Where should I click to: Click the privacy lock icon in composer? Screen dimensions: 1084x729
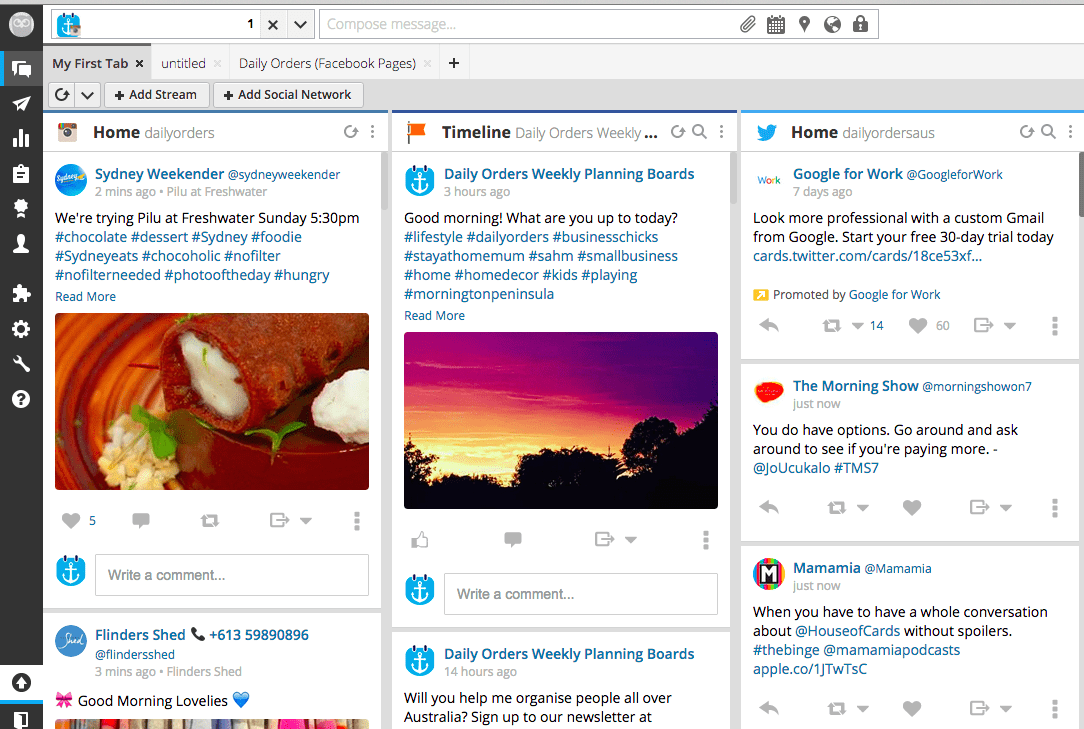pyautogui.click(x=860, y=24)
